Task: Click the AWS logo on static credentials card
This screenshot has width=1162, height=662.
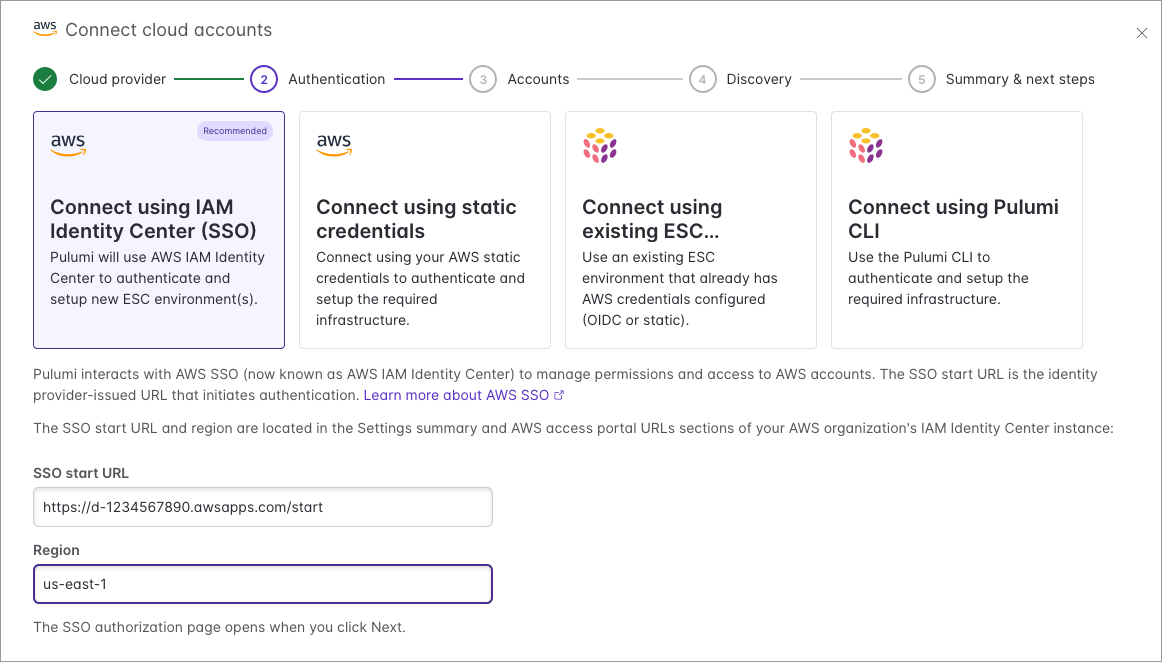Action: pos(334,145)
